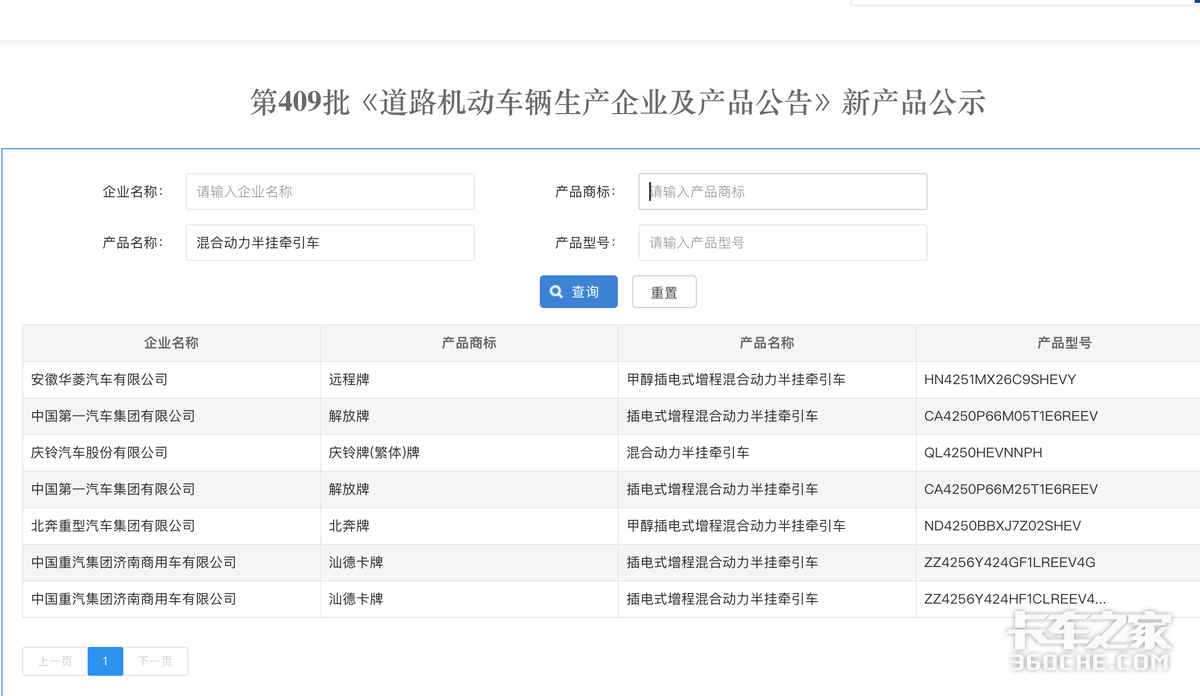Click model ND4250BBXJ7Z02SHEV
This screenshot has height=696, width=1200.
tap(1003, 526)
